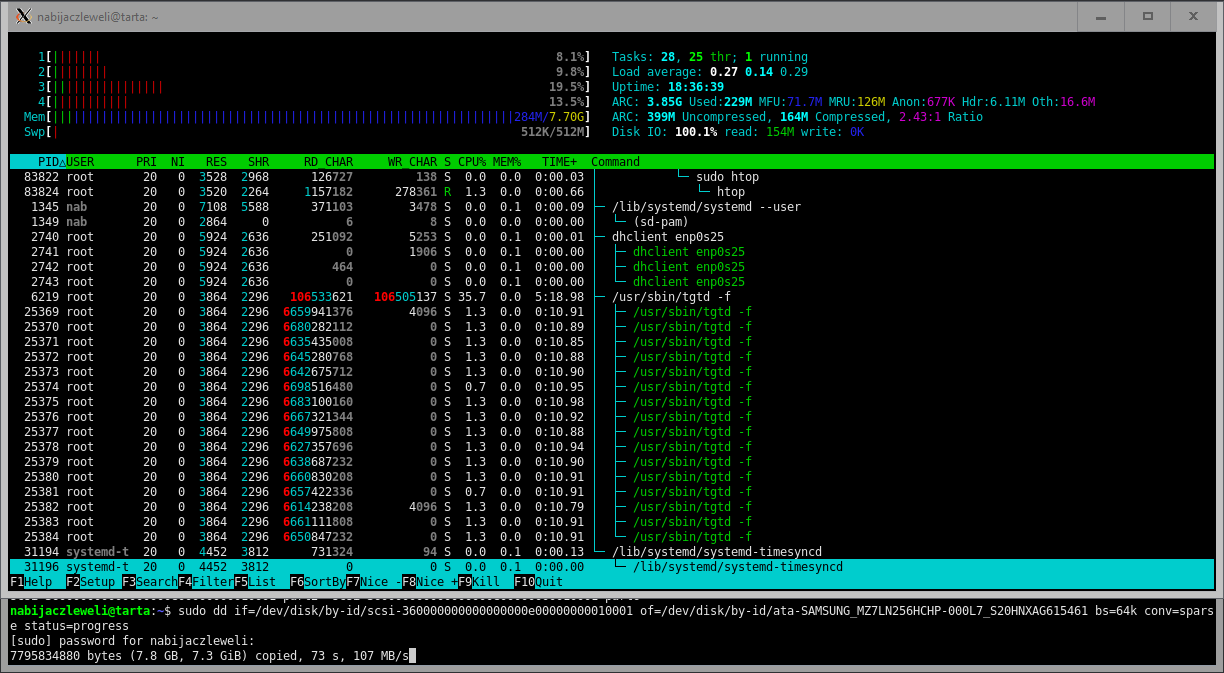Select process row with PID 25374
Screen dimensions: 1224x673
pos(300,387)
